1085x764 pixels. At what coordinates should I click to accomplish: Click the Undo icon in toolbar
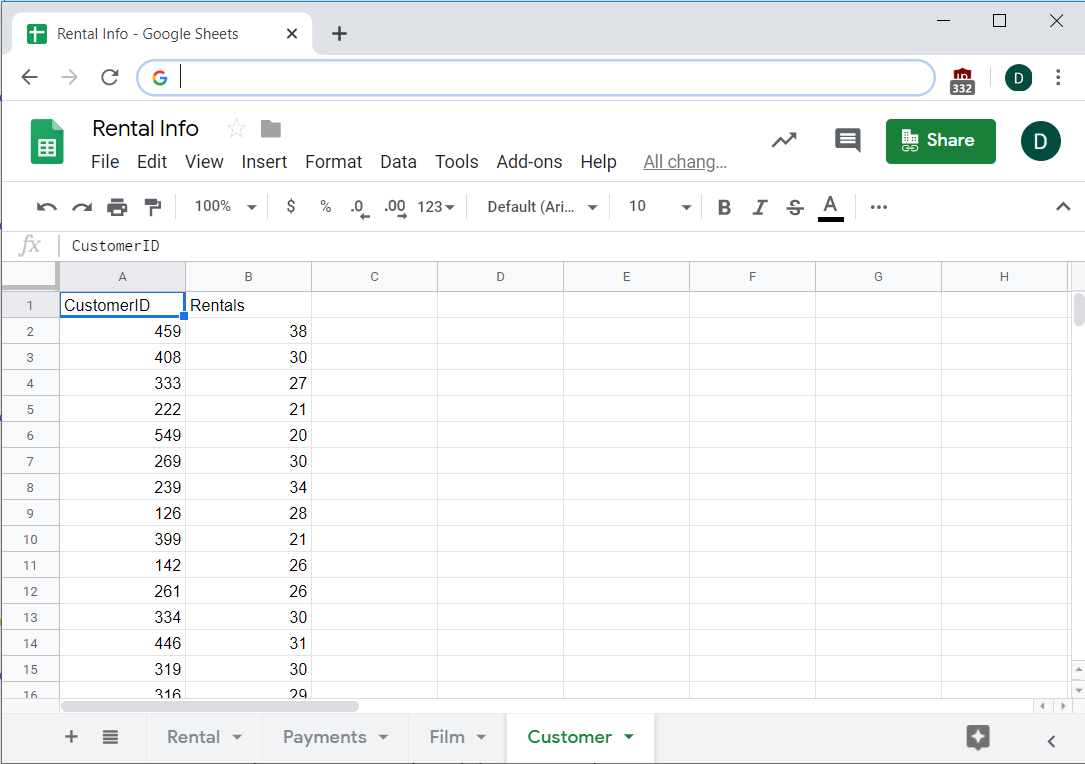tap(46, 207)
